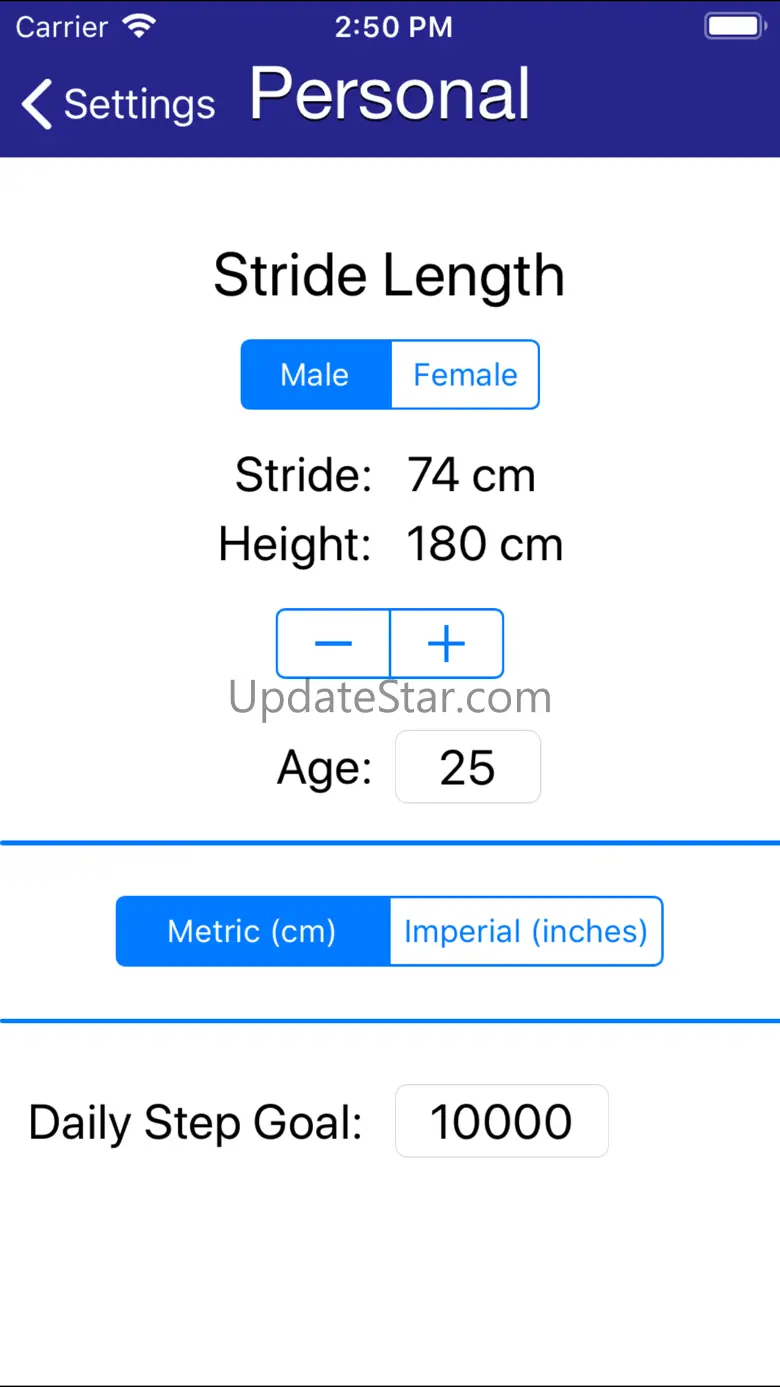Select the Male gender option
The width and height of the screenshot is (780, 1387).
click(x=315, y=375)
